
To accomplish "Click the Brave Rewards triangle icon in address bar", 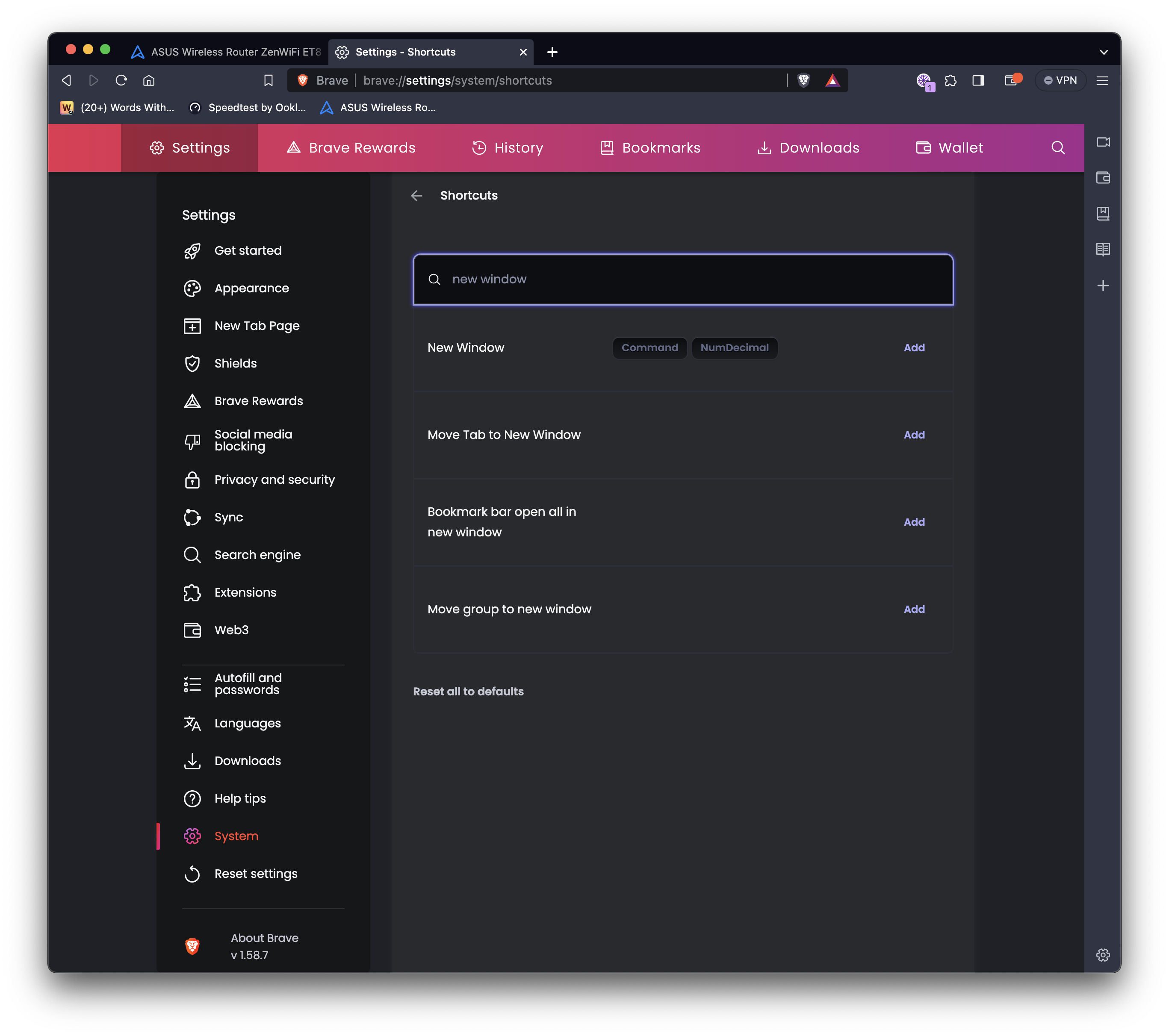I will (832, 81).
